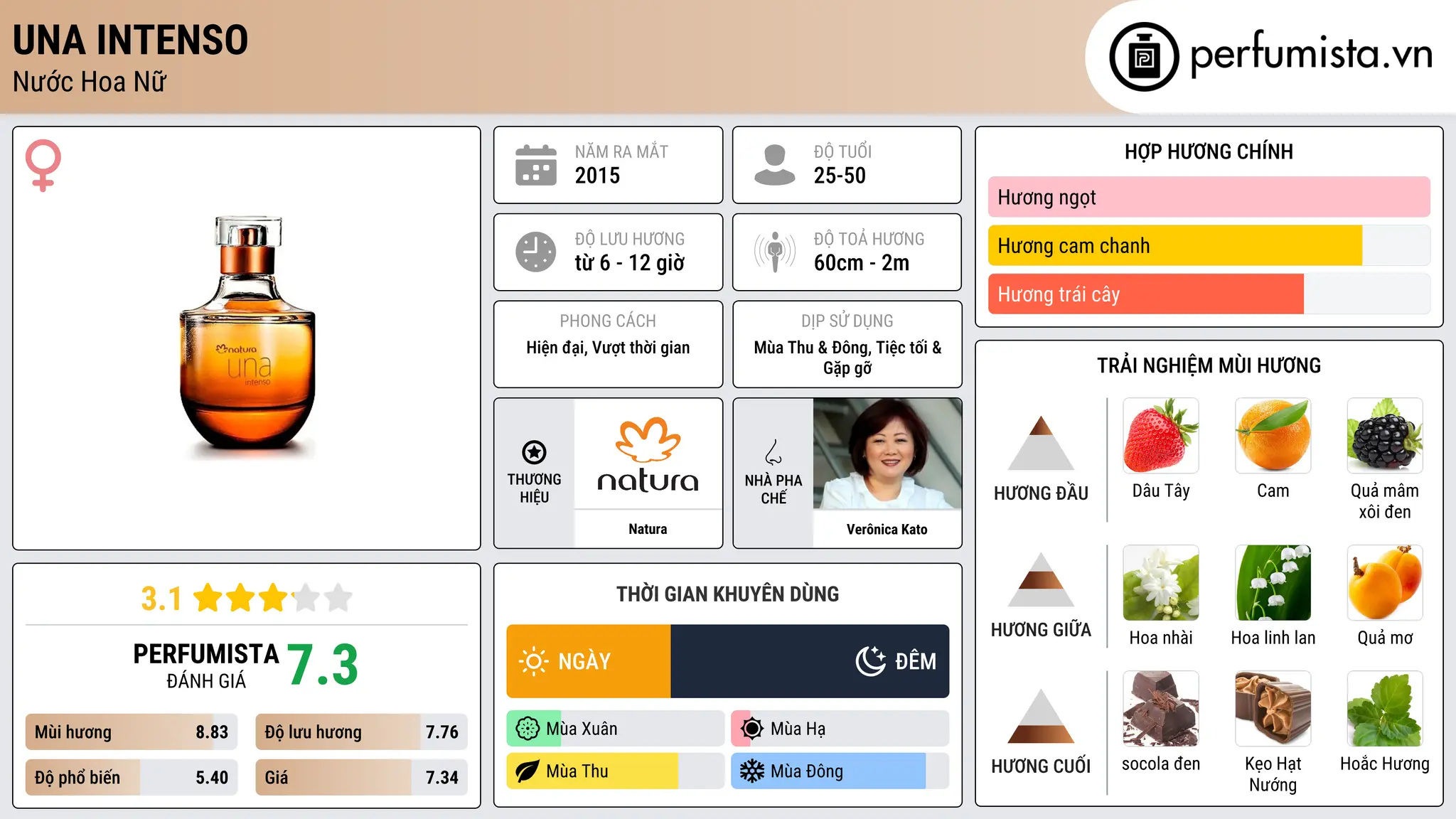The height and width of the screenshot is (819, 1456).
Task: Click the Mùa Thu season bar
Action: click(x=615, y=771)
